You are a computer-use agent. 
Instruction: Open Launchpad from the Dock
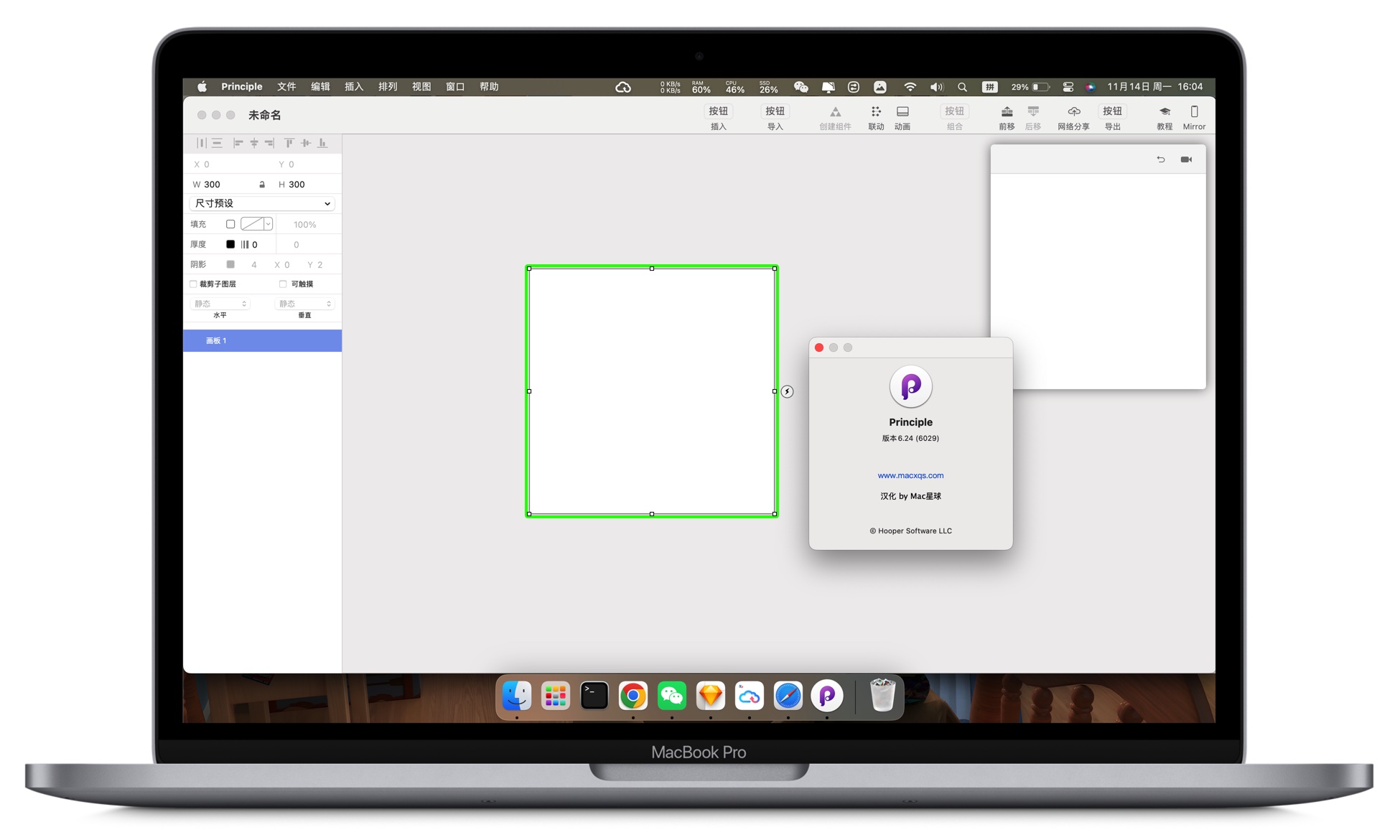556,695
